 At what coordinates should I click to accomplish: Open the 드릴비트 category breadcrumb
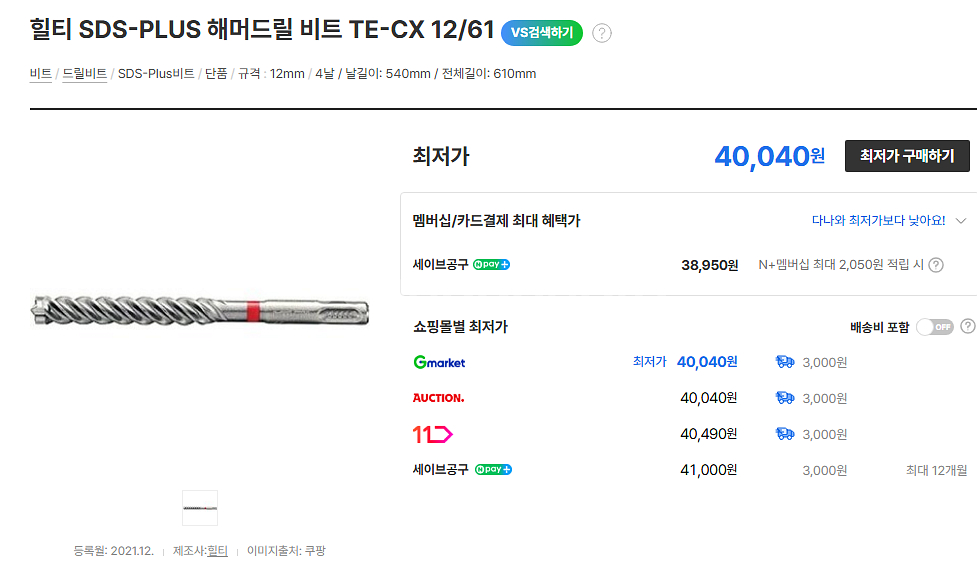(85, 74)
